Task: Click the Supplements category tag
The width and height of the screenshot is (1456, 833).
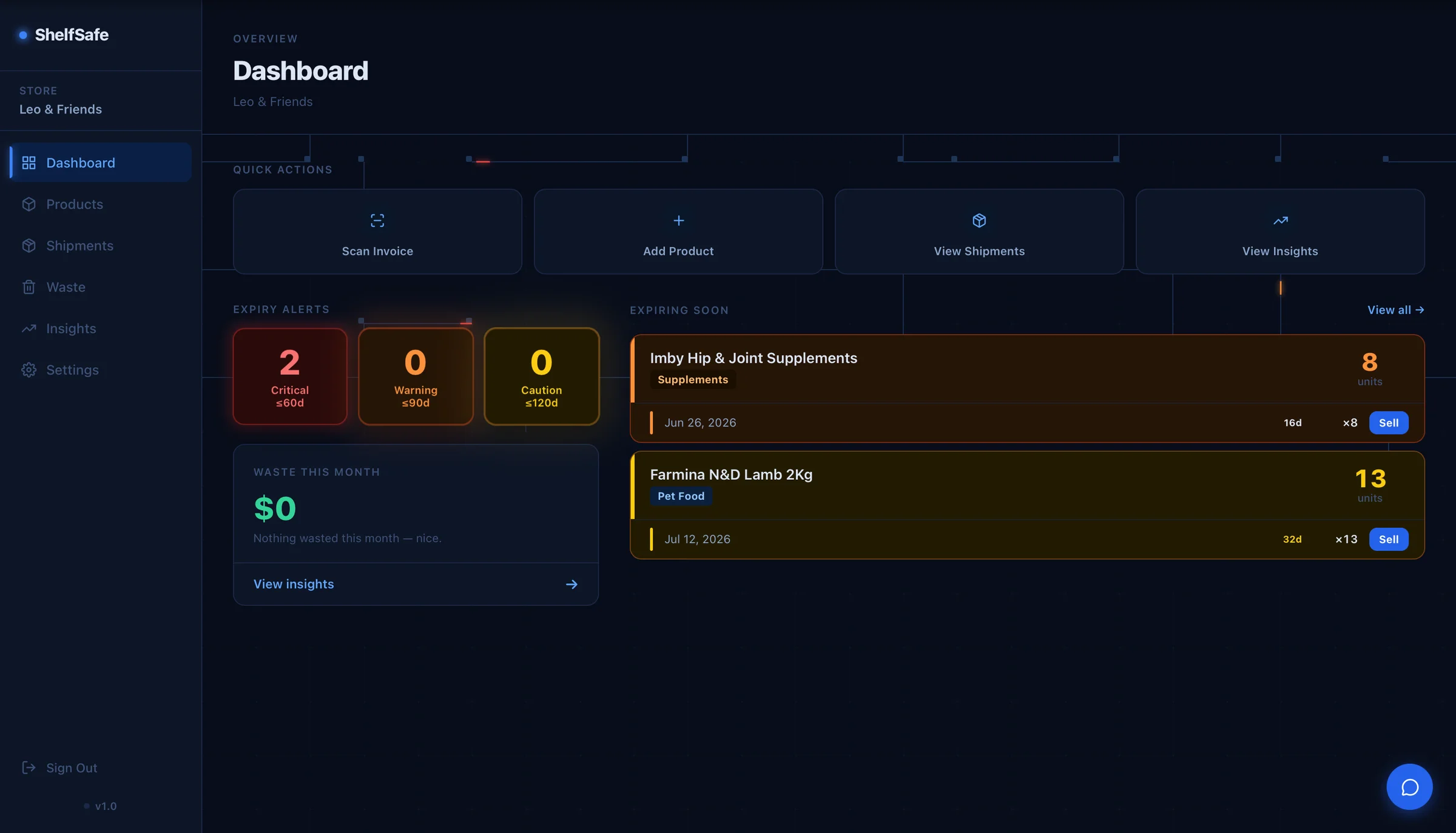Action: [693, 380]
